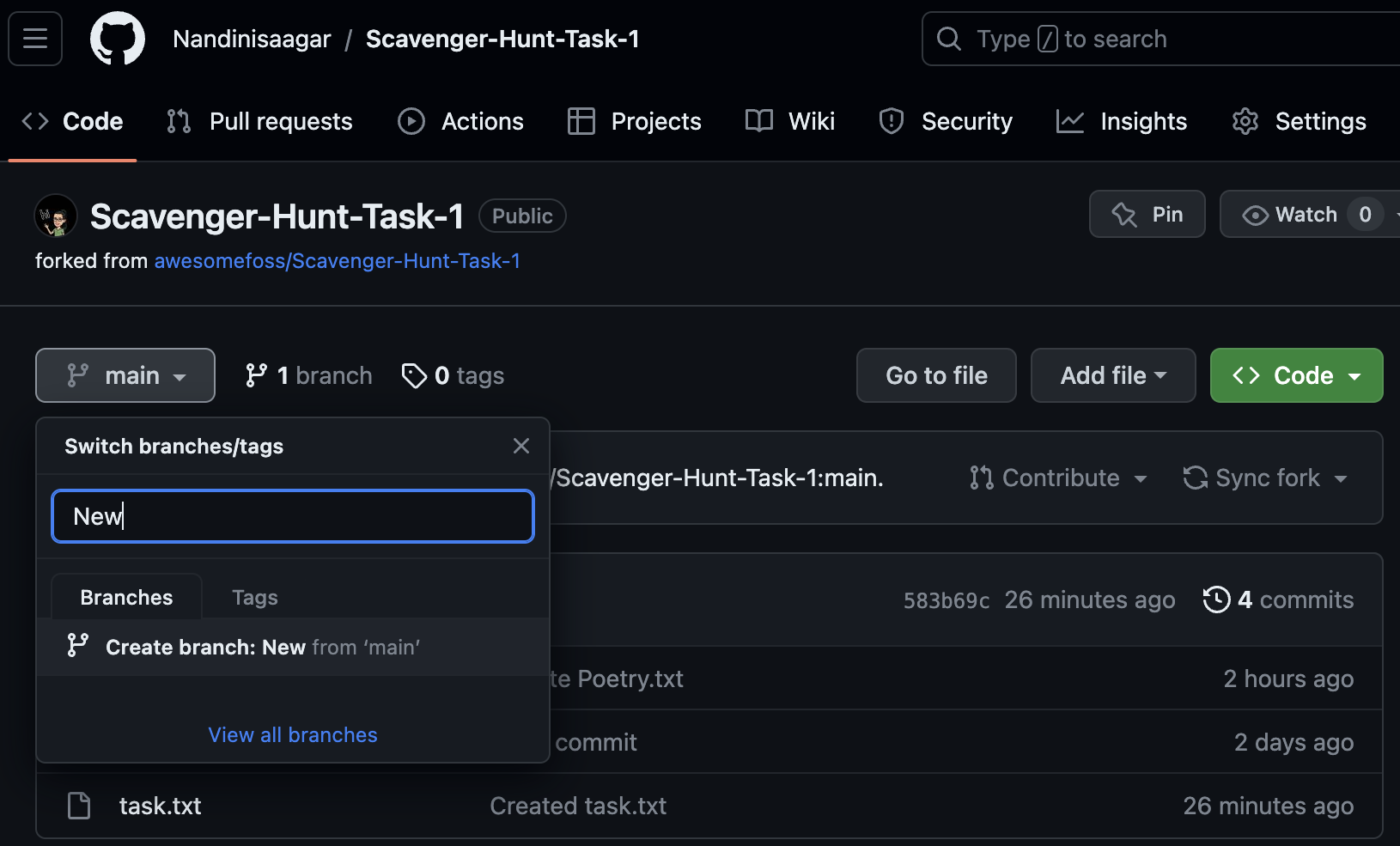Switch to the Branches tab
Screen dimensions: 1400x846
pos(125,596)
